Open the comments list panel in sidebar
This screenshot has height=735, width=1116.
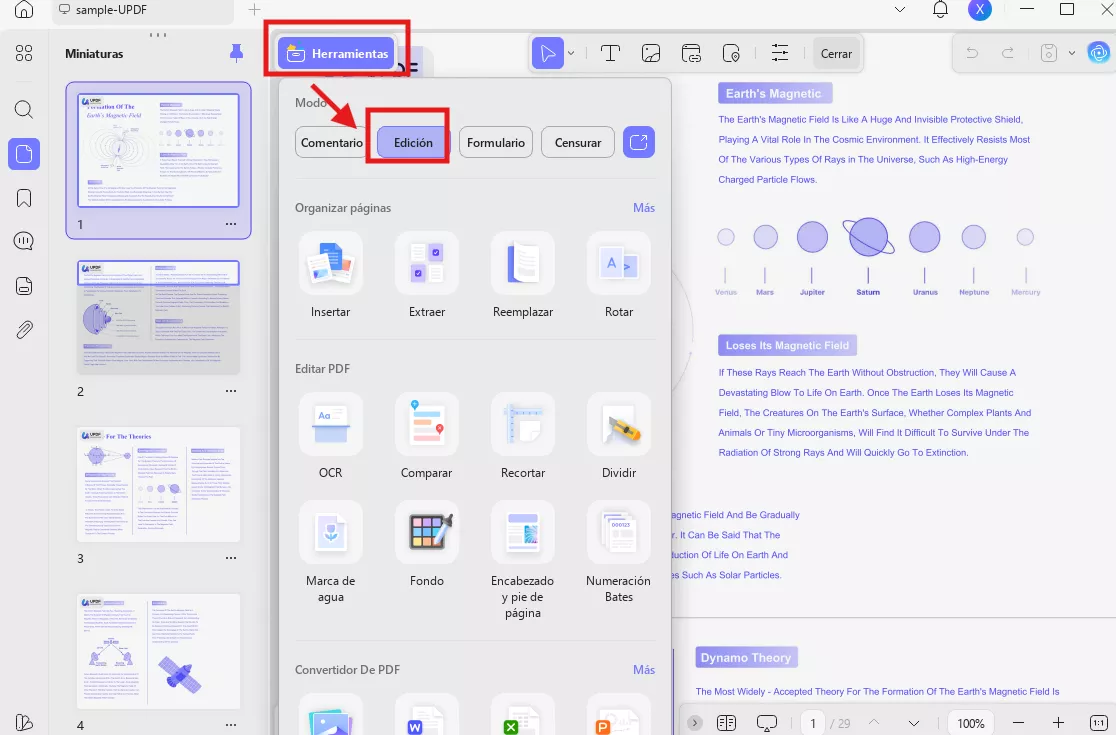point(23,242)
